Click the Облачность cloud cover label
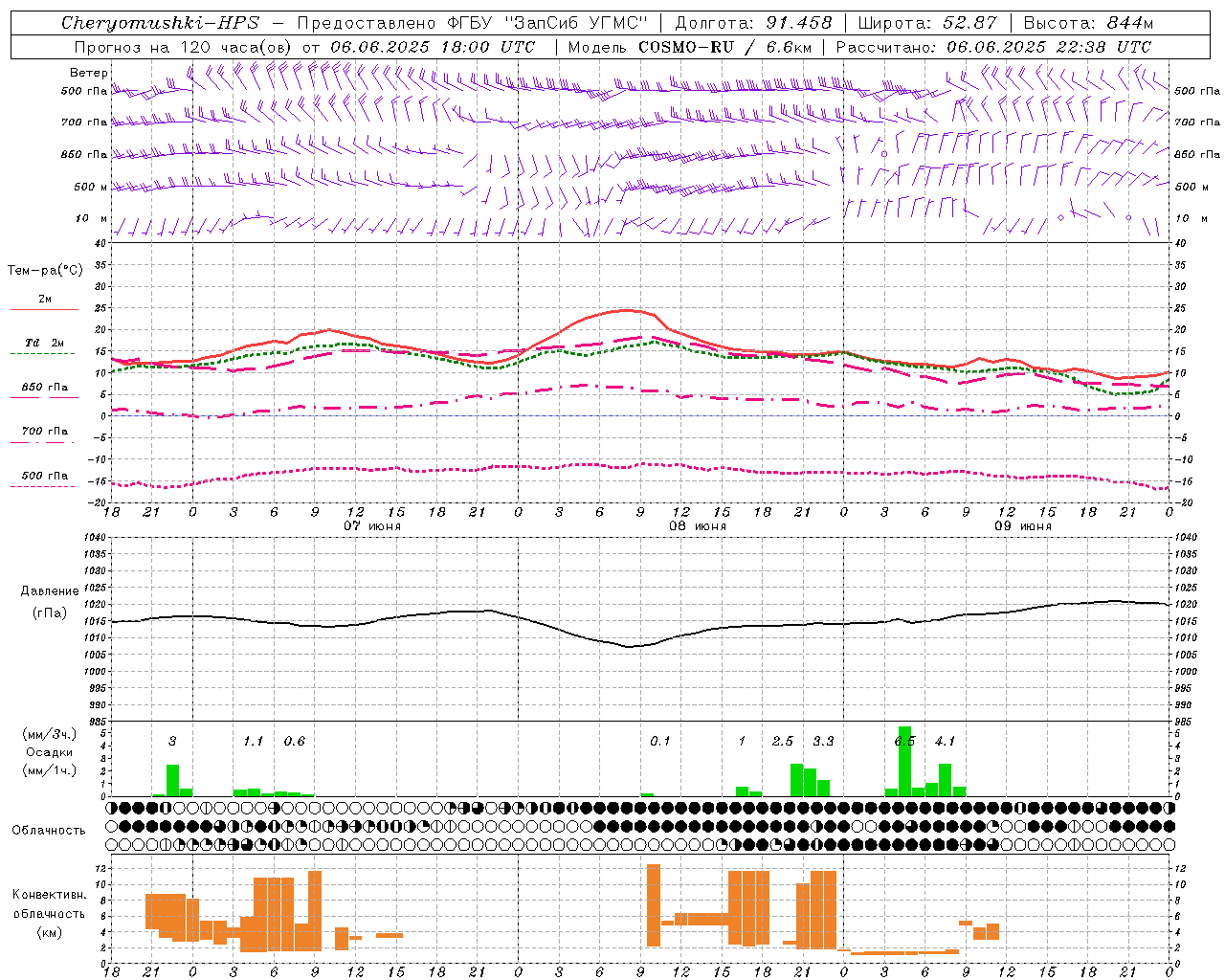This screenshot has width=1225, height=980. (x=49, y=830)
